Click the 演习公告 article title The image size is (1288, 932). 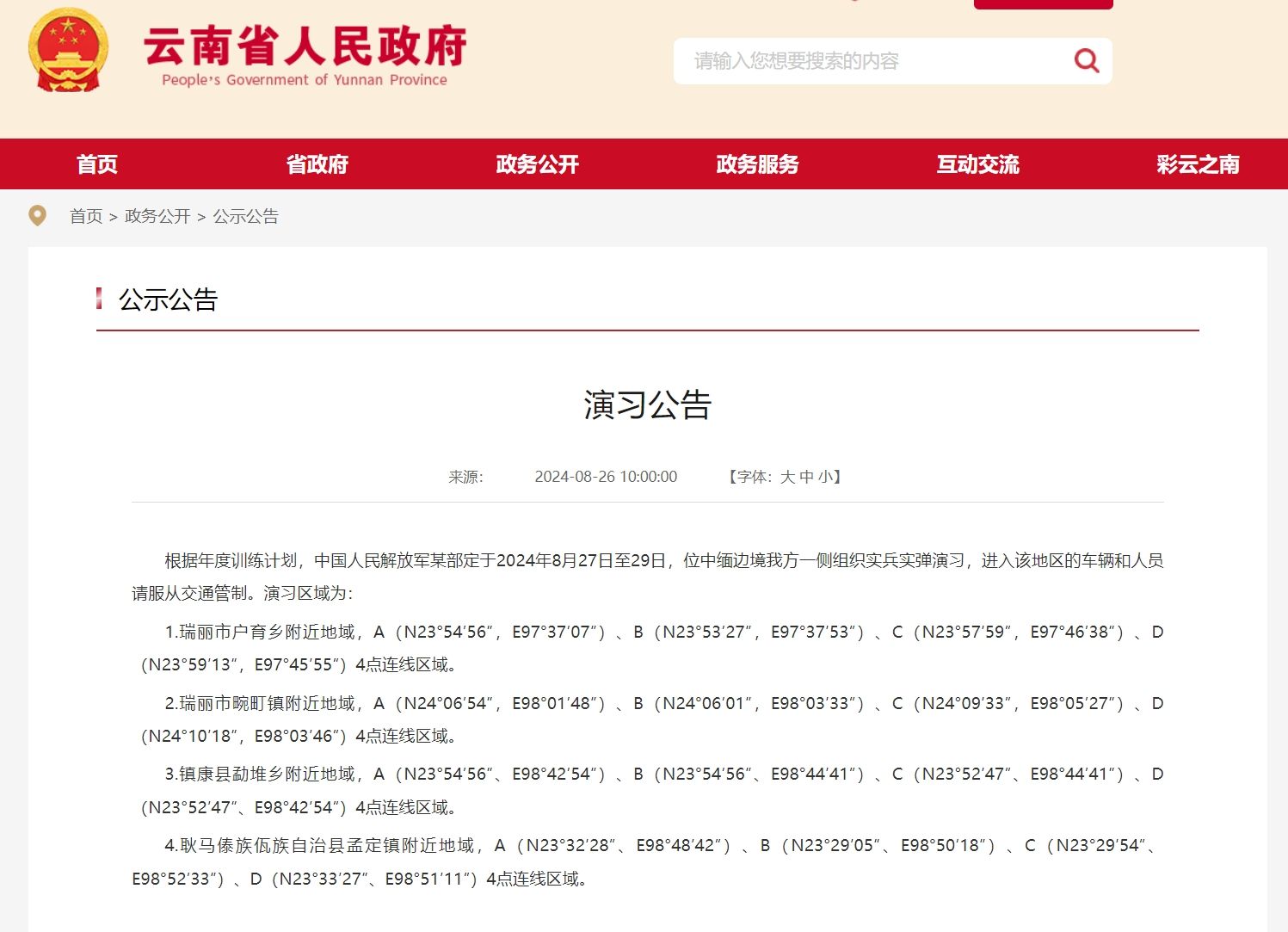(647, 405)
